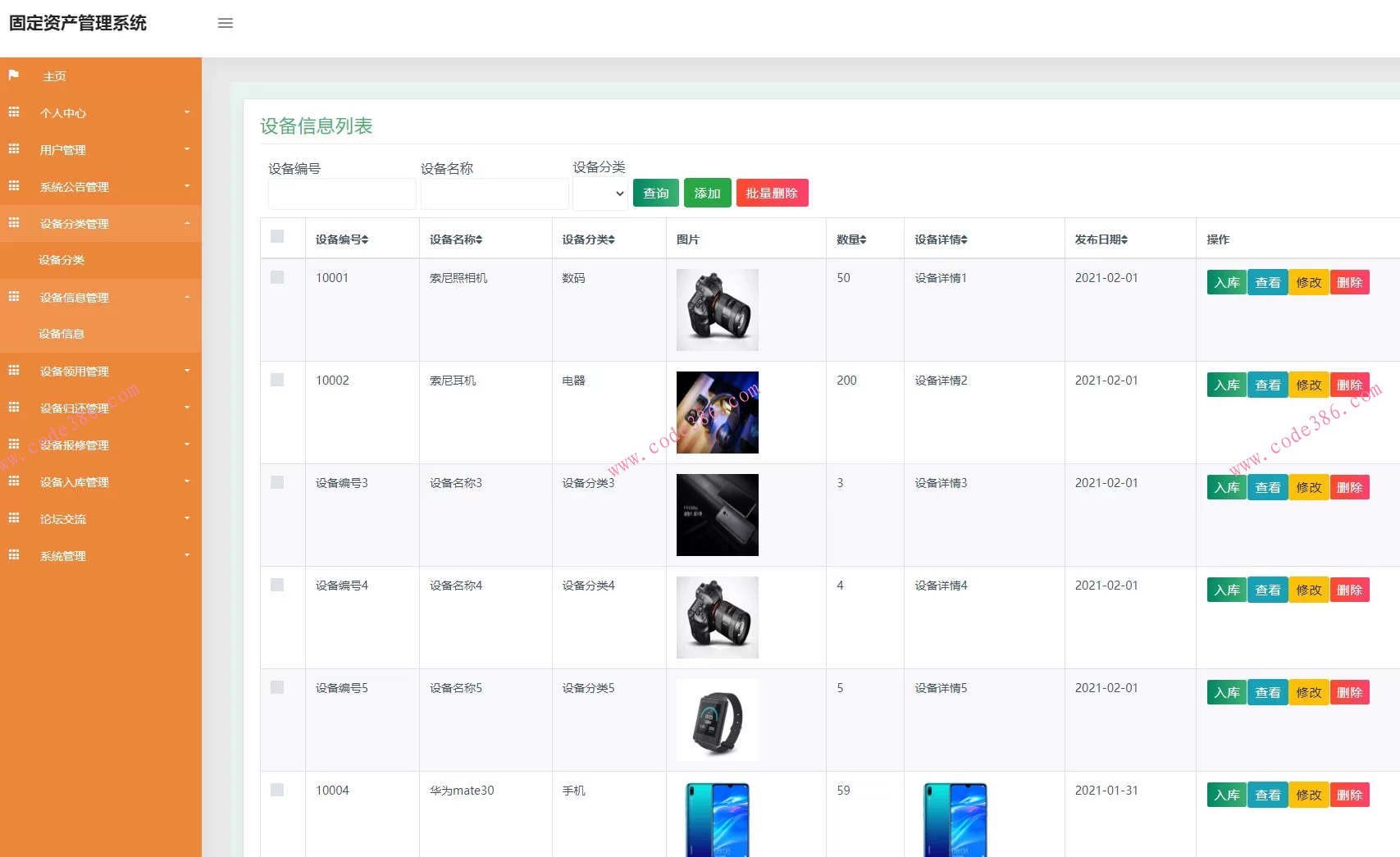This screenshot has width=1400, height=857.
Task: Click the grid icon beside 个人中心
Action: [13, 112]
